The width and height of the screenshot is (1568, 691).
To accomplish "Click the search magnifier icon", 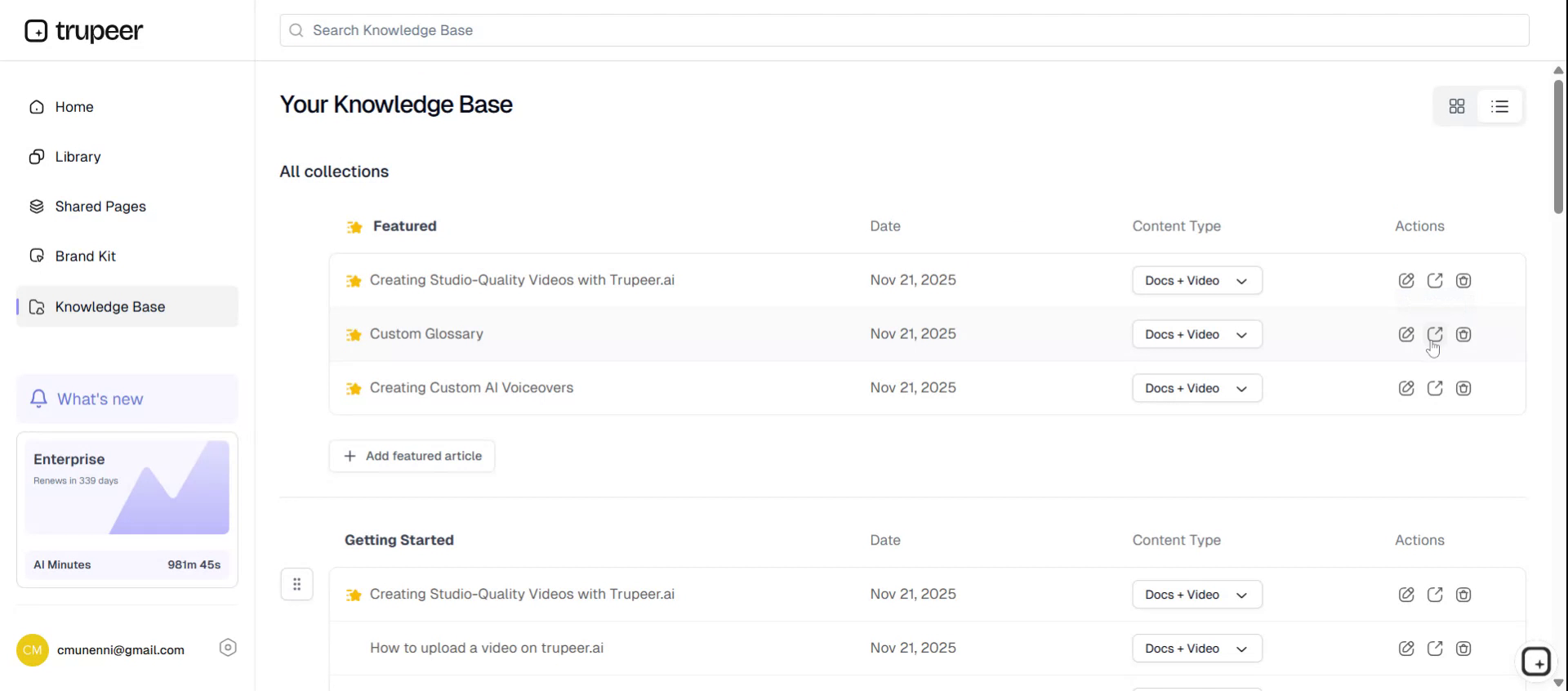I will (x=296, y=30).
